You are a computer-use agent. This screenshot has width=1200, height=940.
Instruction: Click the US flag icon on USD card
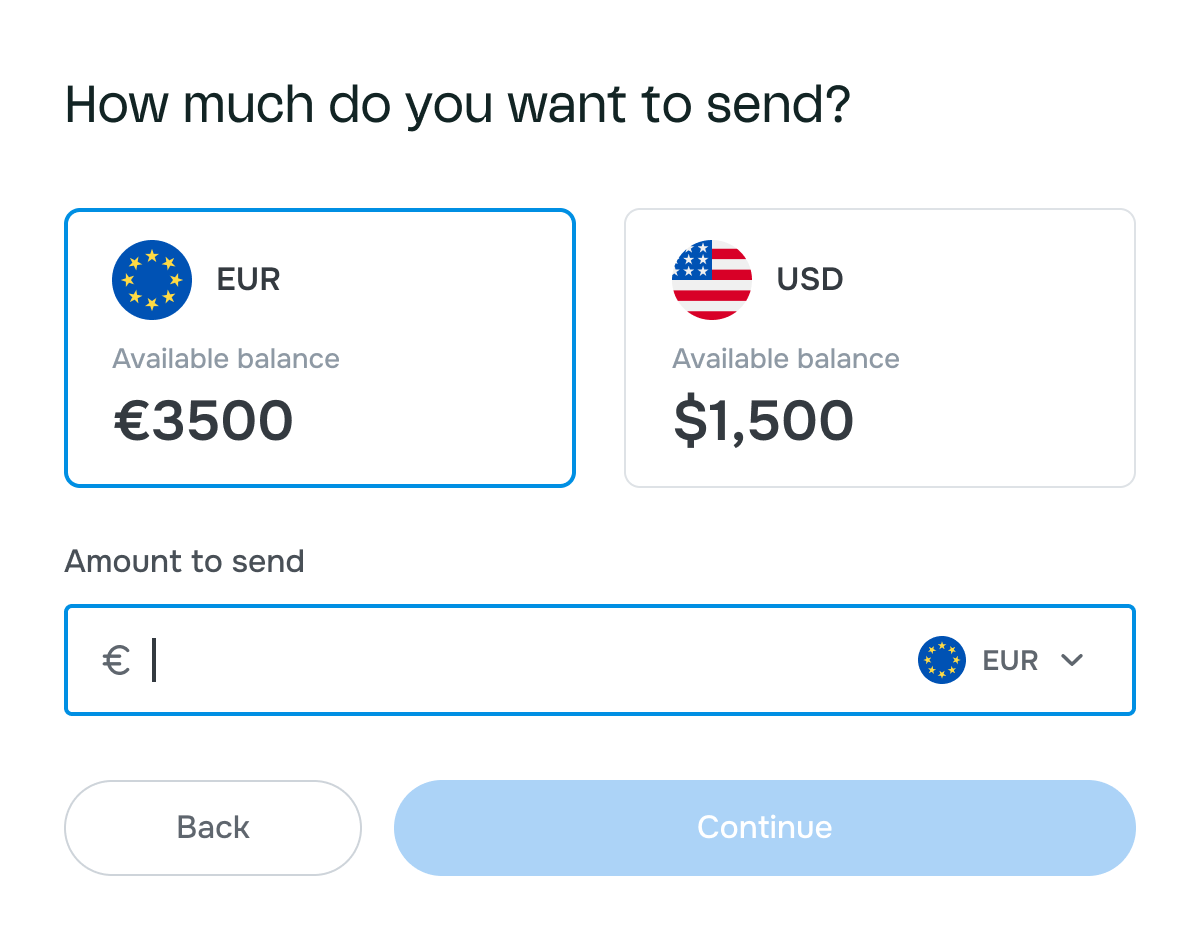[x=712, y=280]
